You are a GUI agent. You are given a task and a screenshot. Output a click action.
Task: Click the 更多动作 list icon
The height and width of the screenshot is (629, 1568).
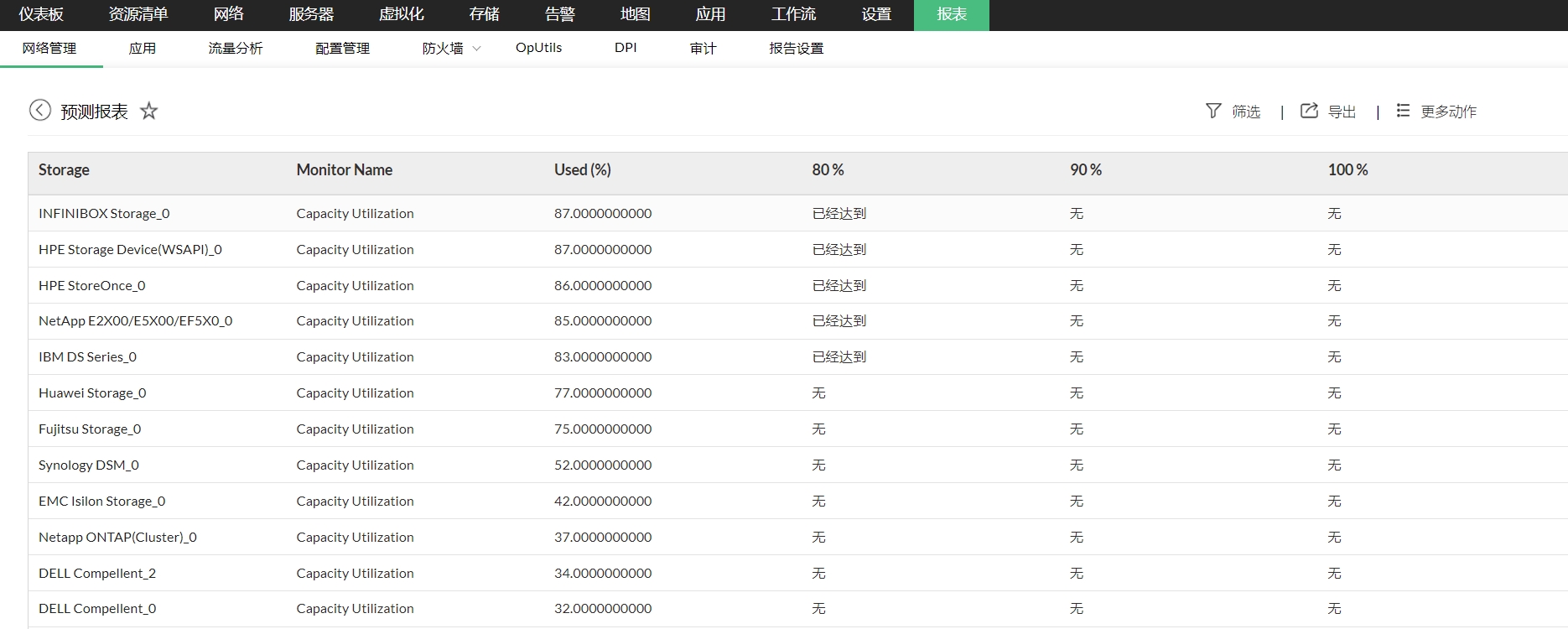[1403, 111]
